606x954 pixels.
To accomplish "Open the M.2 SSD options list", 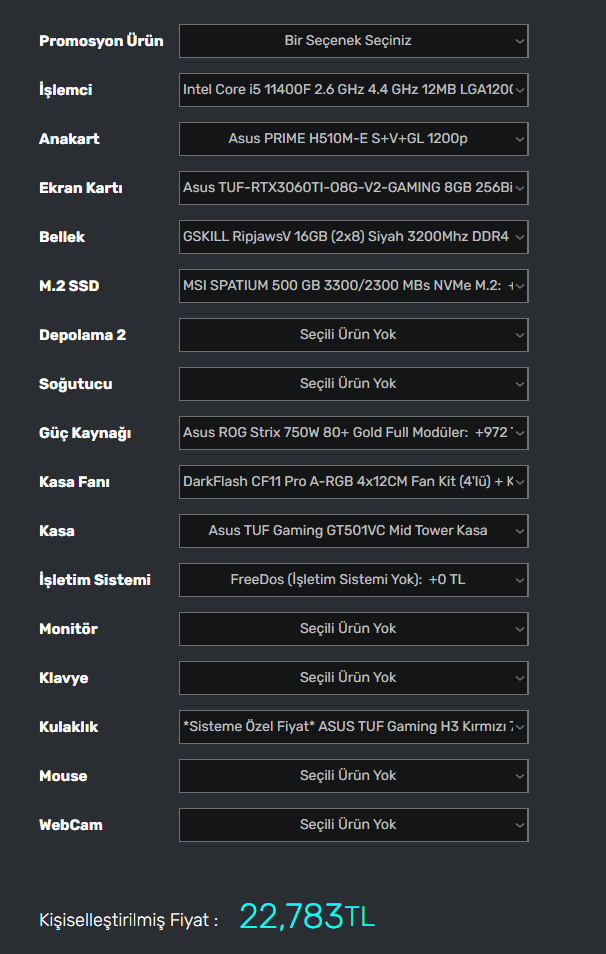I will click(x=353, y=286).
